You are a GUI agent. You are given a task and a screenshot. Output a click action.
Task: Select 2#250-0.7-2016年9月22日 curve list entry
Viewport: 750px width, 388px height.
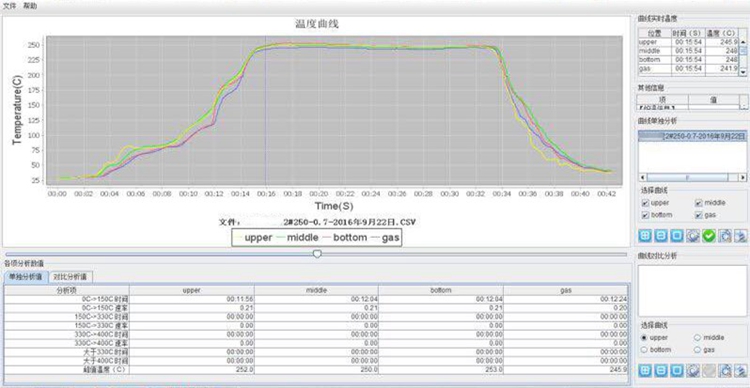pyautogui.click(x=692, y=136)
